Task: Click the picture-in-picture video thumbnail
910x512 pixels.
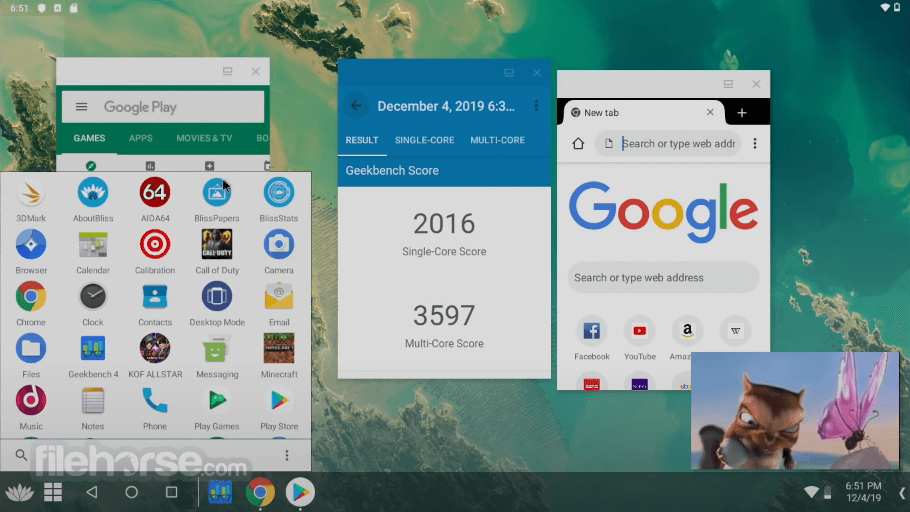Action: tap(795, 410)
